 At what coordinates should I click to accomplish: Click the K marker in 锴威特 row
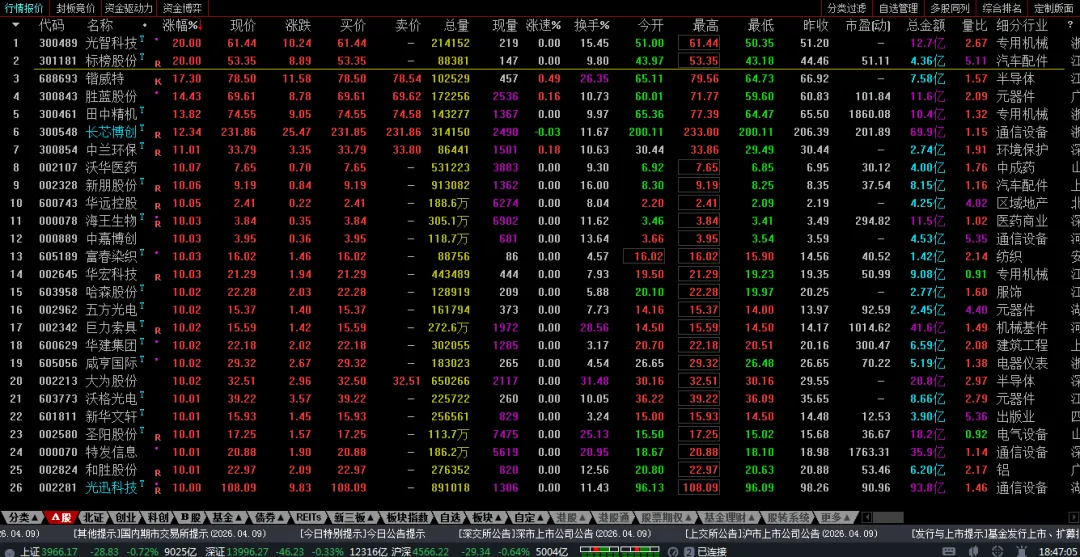coord(158,81)
